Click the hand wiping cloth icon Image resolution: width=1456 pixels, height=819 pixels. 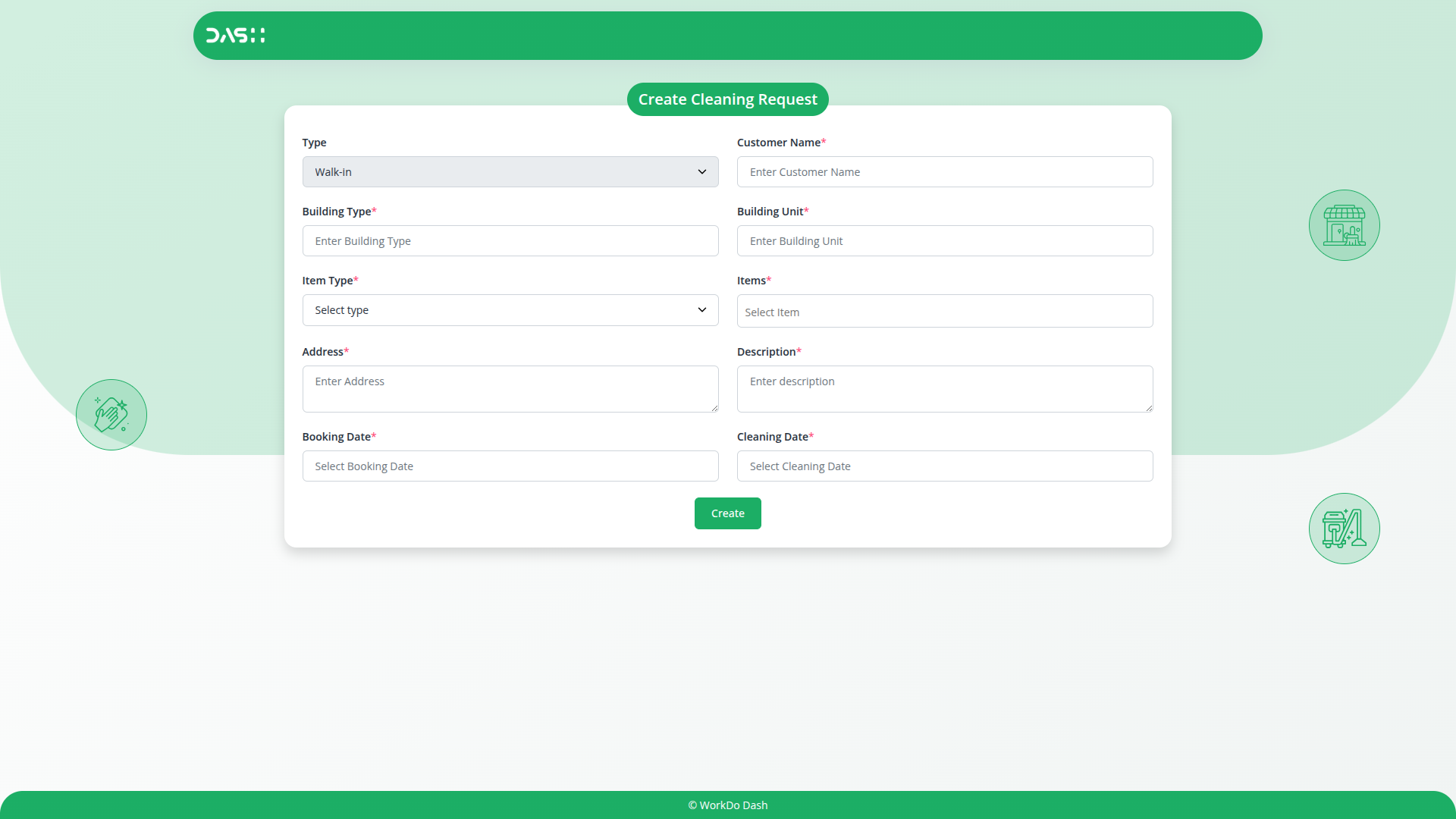tap(111, 415)
